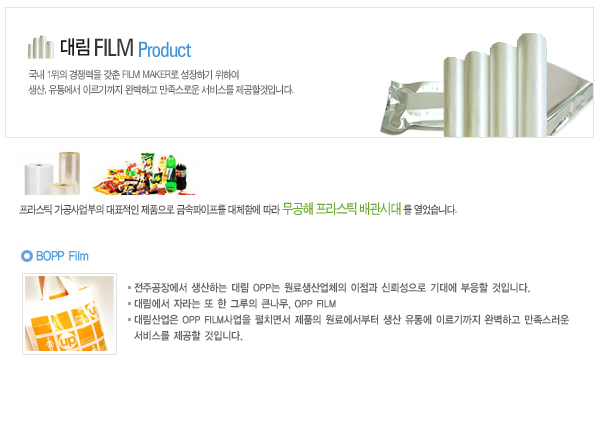Click the film rolls product image
The width and height of the screenshot is (600, 437).
tap(52, 173)
